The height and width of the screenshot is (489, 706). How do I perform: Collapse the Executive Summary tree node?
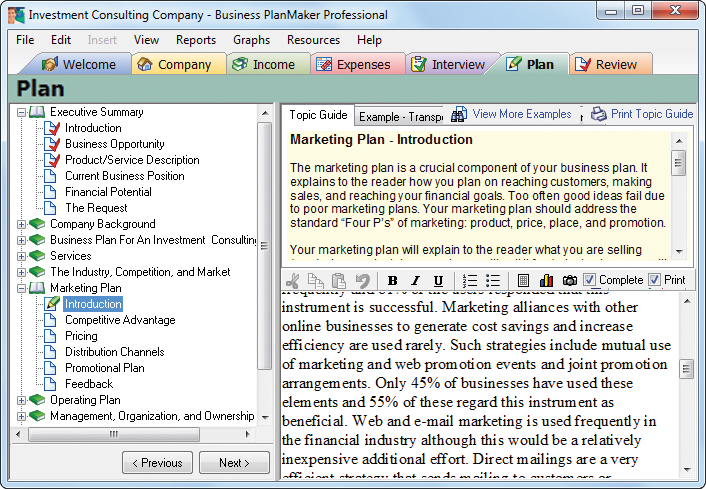point(22,112)
